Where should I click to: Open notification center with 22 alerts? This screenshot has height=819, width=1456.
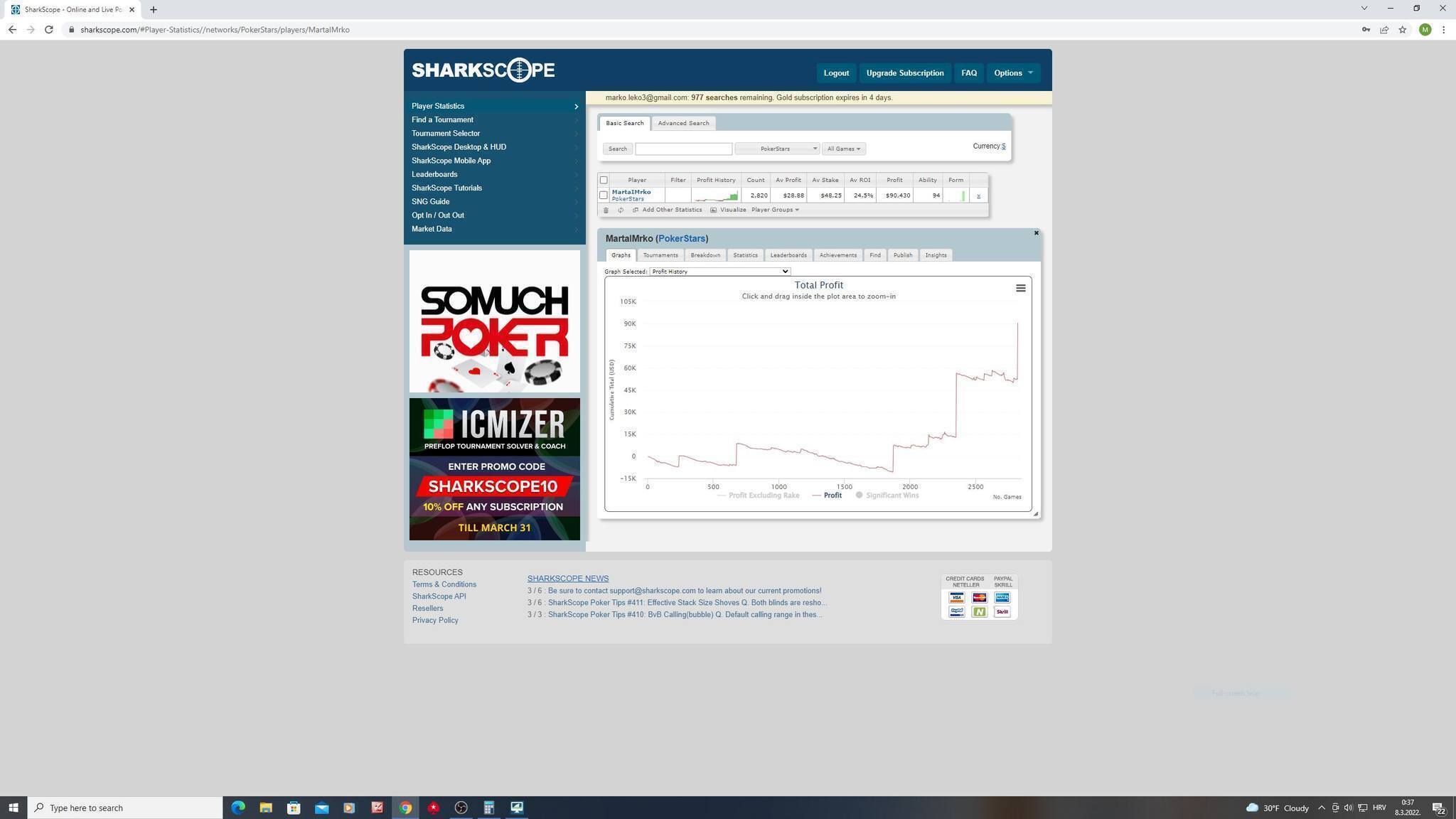pos(1438,808)
